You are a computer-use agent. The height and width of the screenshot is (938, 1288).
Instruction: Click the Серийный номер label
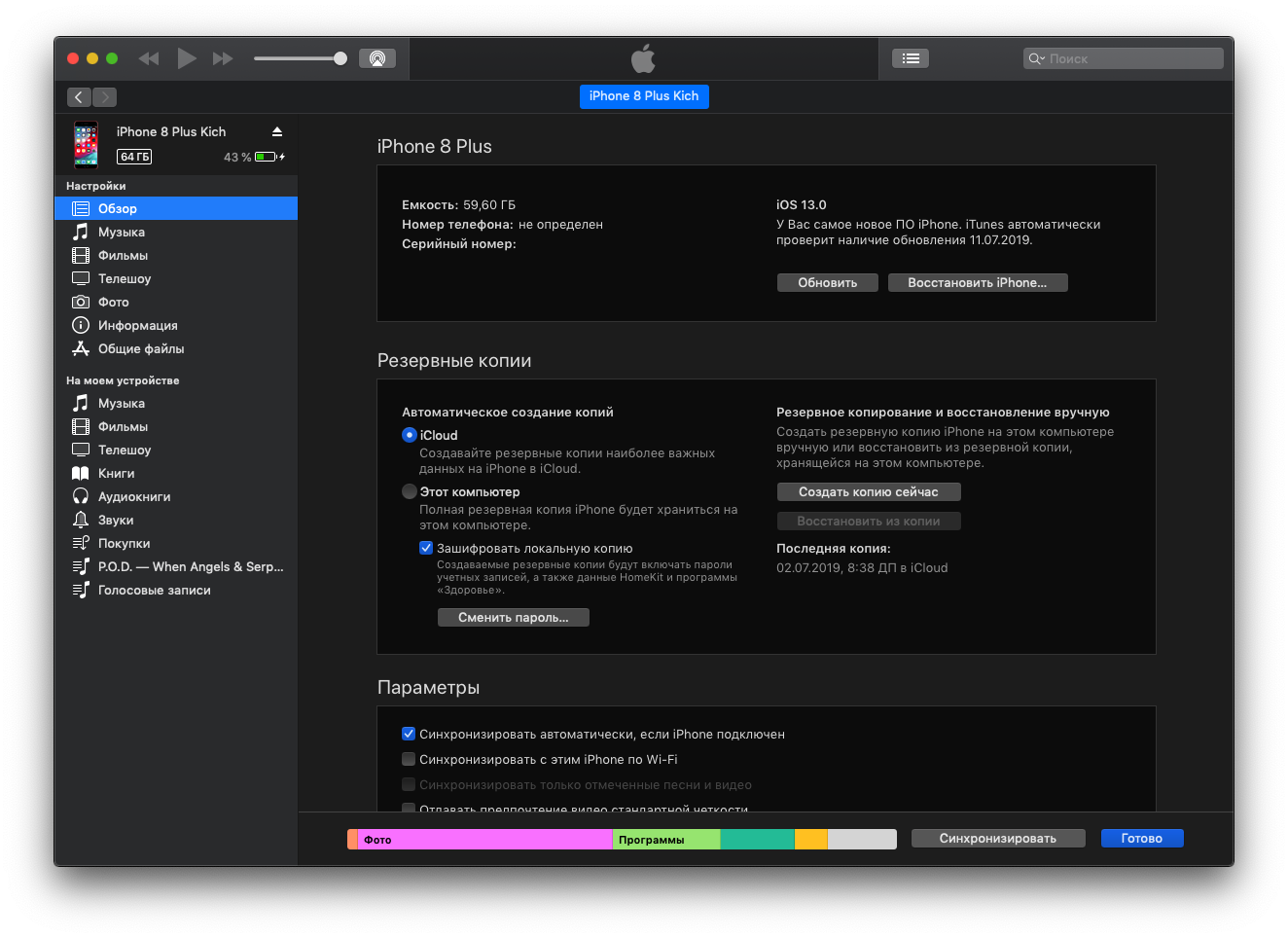(459, 244)
